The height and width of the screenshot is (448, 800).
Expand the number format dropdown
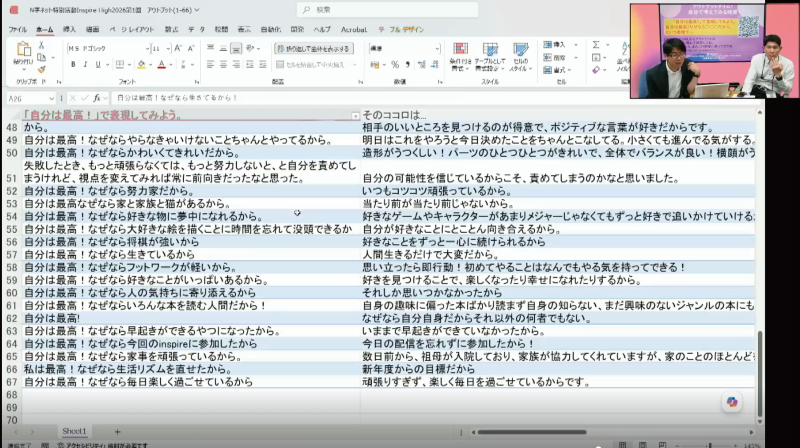tap(437, 48)
